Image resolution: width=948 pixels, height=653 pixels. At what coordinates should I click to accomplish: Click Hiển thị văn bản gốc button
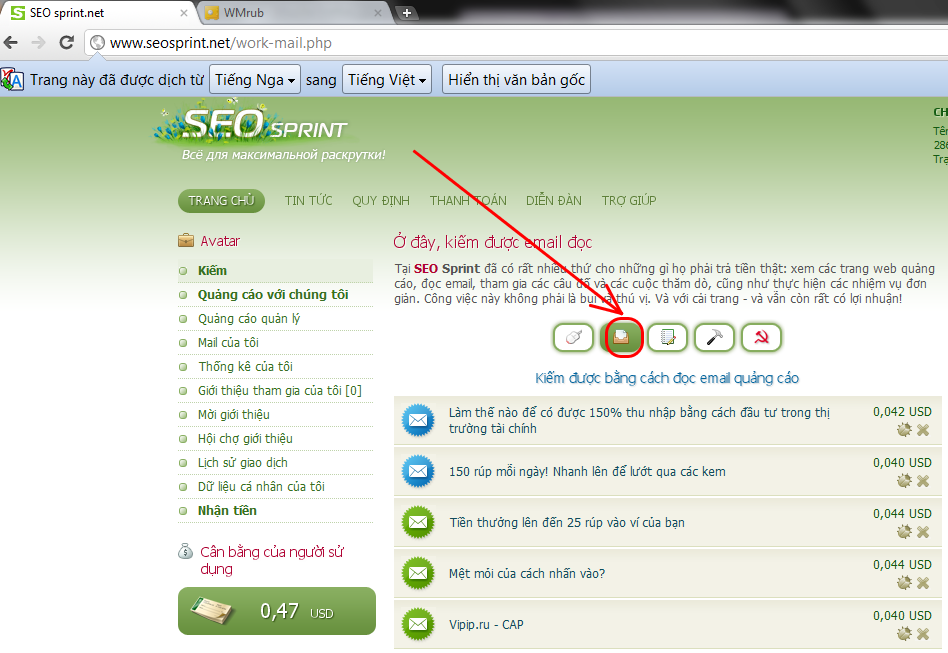point(516,80)
